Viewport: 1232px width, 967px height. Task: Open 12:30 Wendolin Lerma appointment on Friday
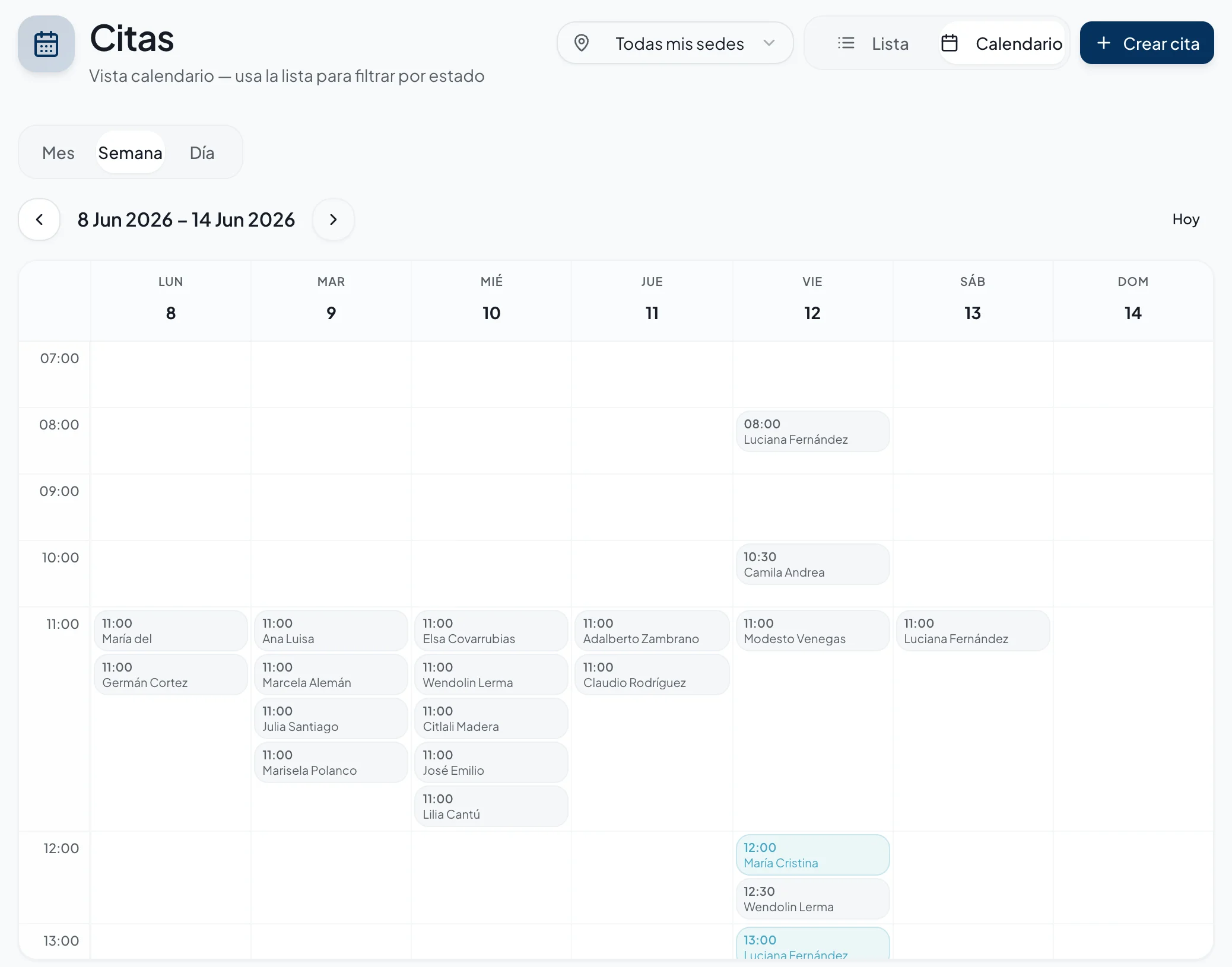pyautogui.click(x=812, y=899)
